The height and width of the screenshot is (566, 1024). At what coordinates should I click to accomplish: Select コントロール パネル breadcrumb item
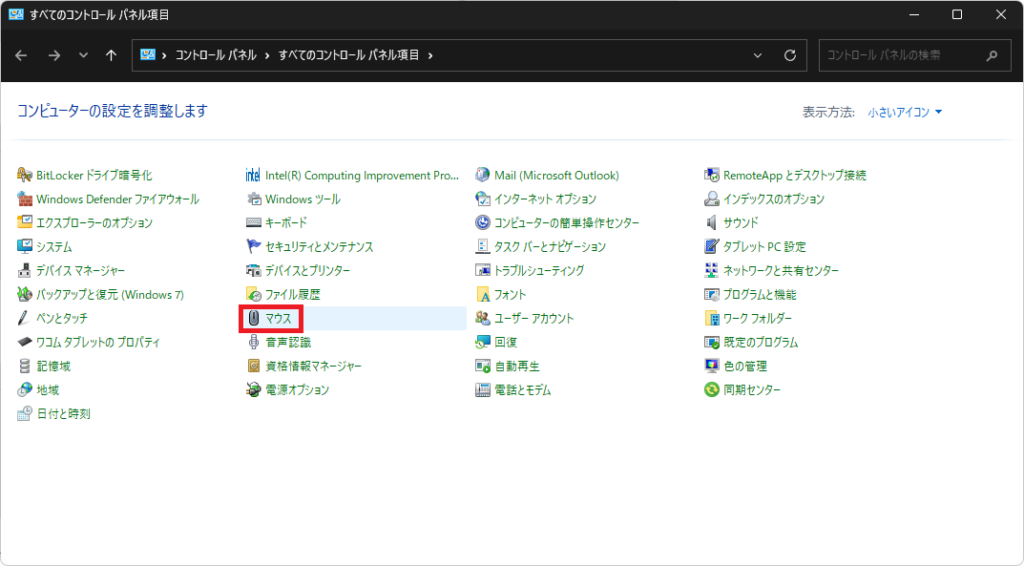216,56
